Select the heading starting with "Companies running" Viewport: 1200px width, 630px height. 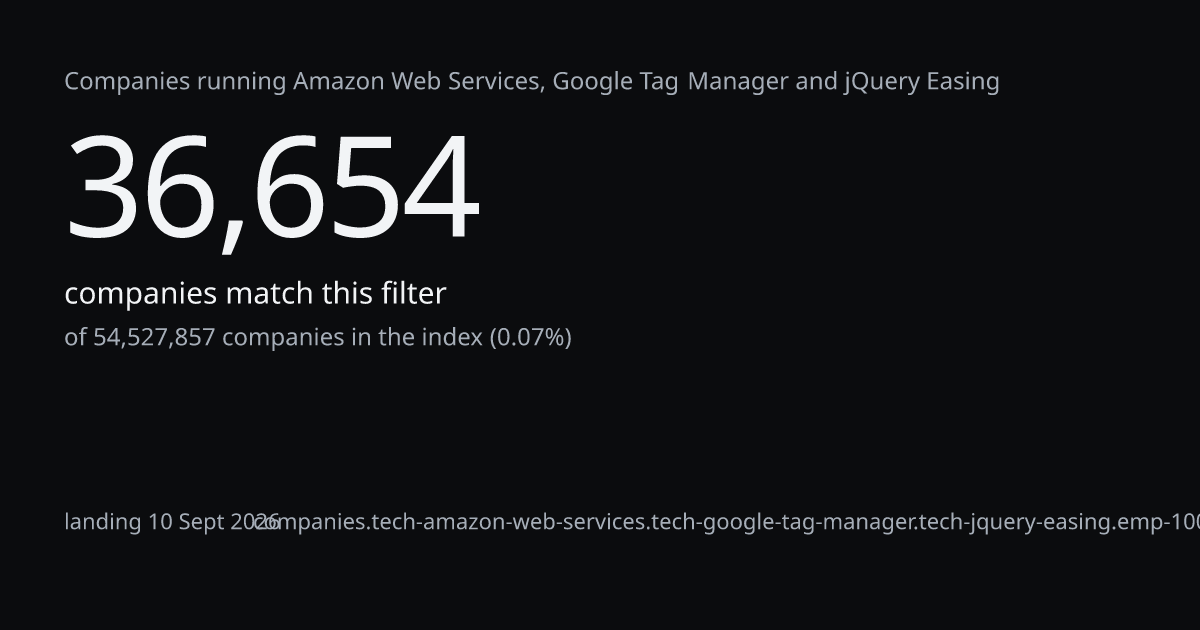coord(532,82)
